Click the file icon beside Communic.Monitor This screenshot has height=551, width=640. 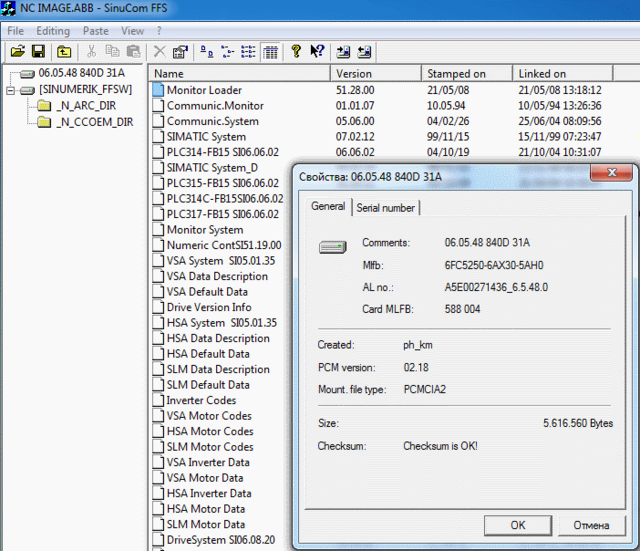pos(158,105)
